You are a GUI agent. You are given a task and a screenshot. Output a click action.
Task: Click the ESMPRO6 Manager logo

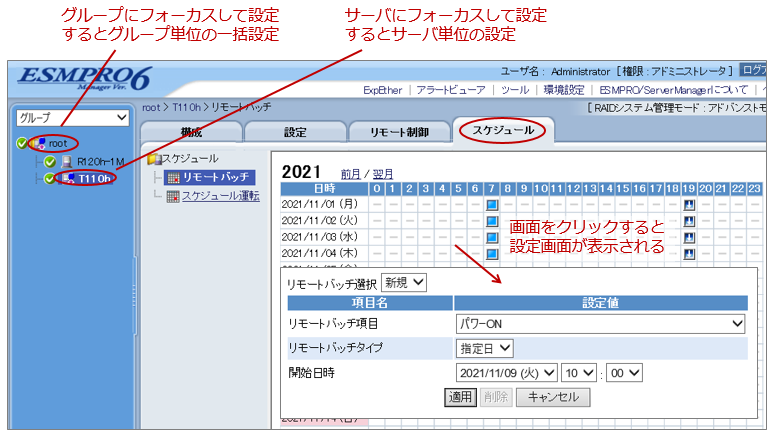tap(85, 79)
